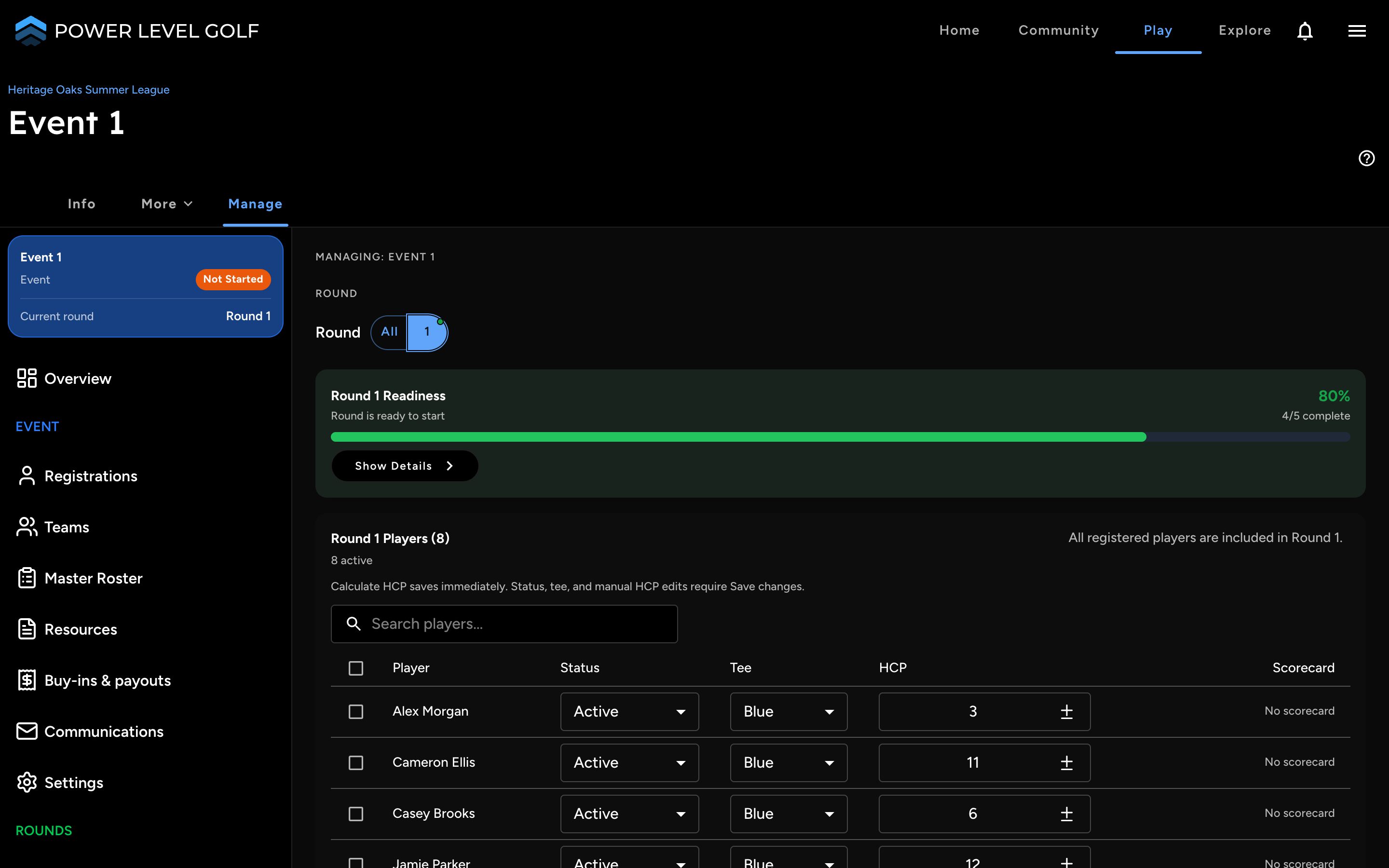Switch to the Manage tab
This screenshot has width=1389, height=868.
(x=256, y=204)
